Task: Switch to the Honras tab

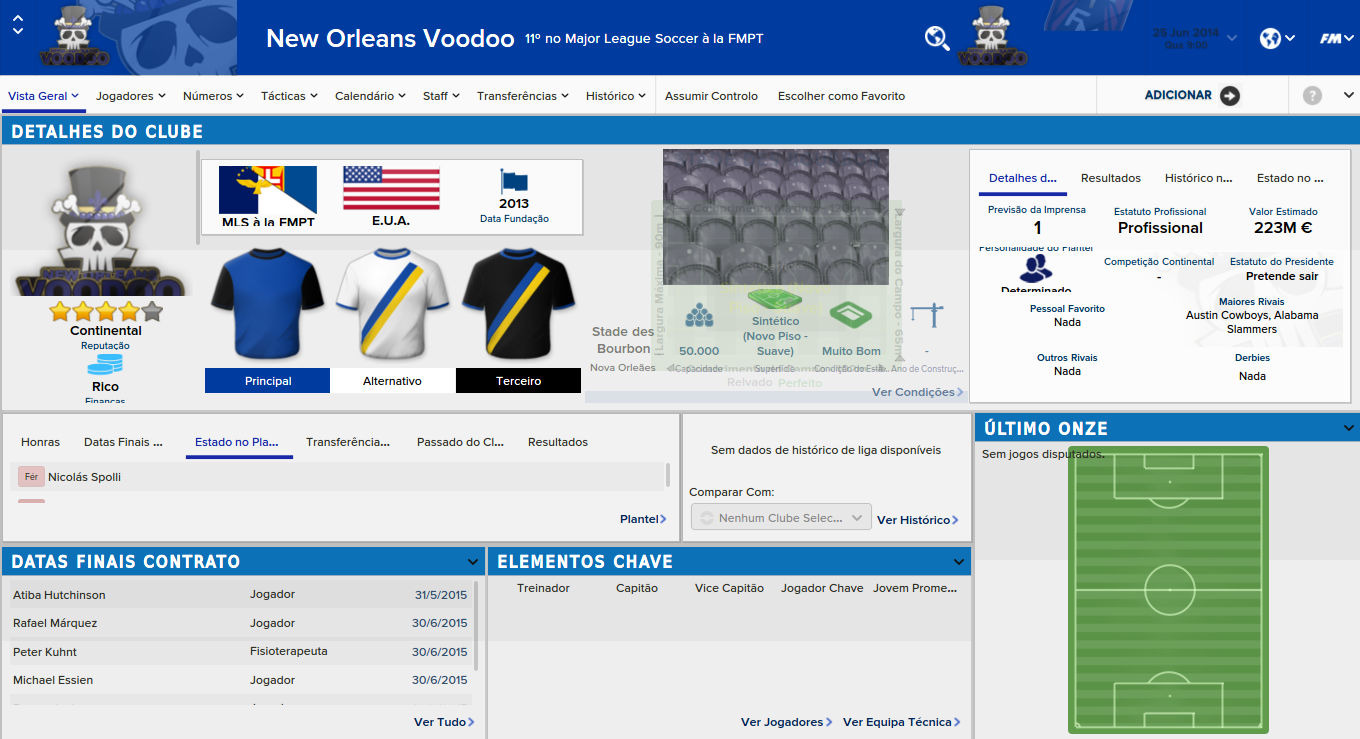Action: point(40,442)
